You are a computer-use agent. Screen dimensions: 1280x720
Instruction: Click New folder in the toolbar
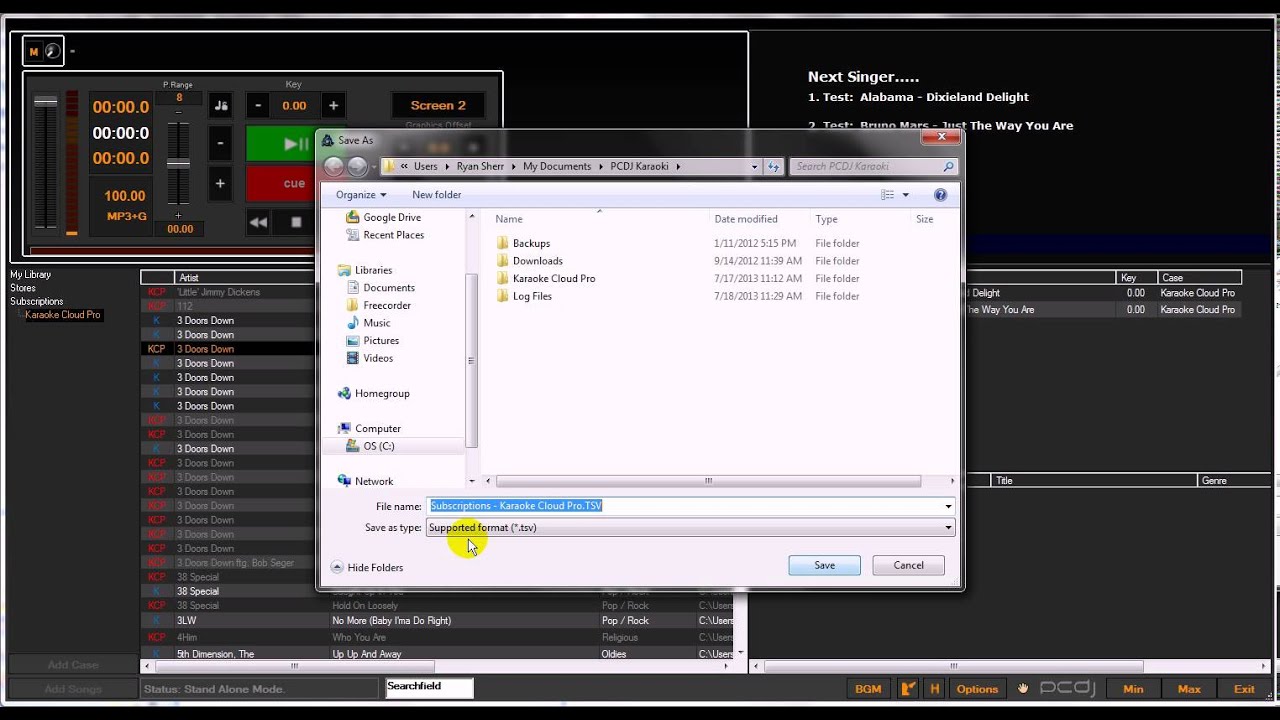[x=437, y=195]
